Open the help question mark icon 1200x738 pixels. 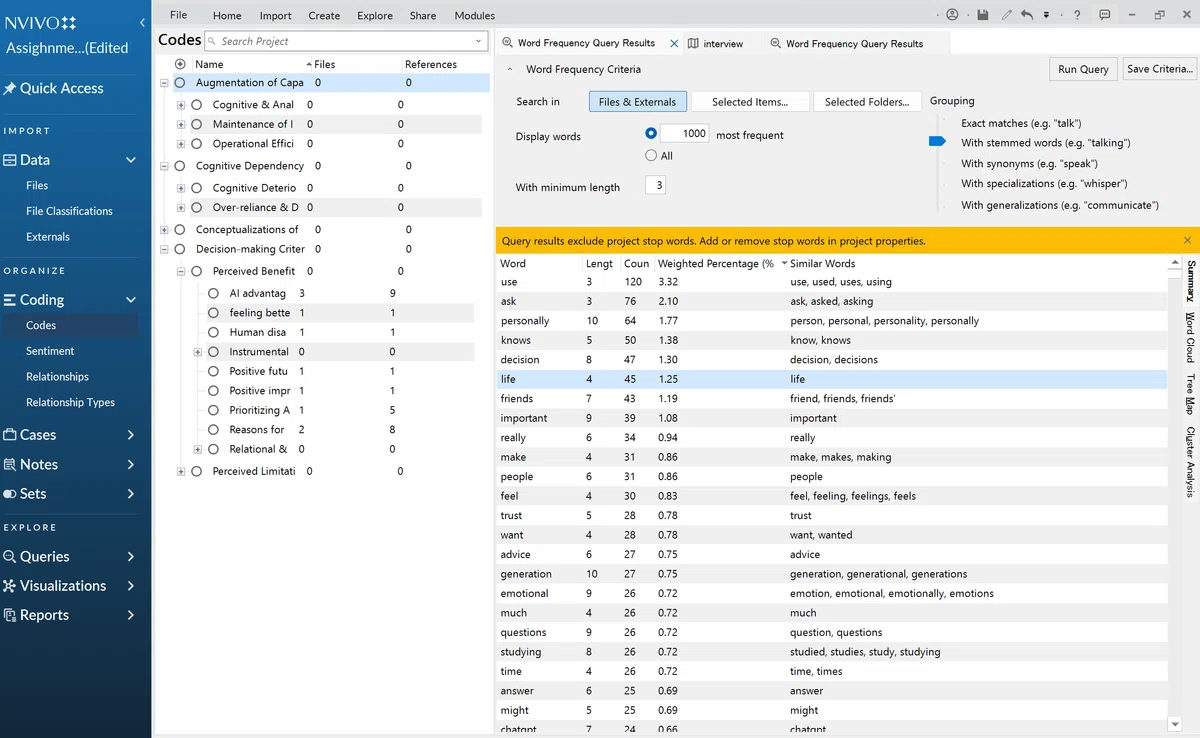pos(1076,15)
